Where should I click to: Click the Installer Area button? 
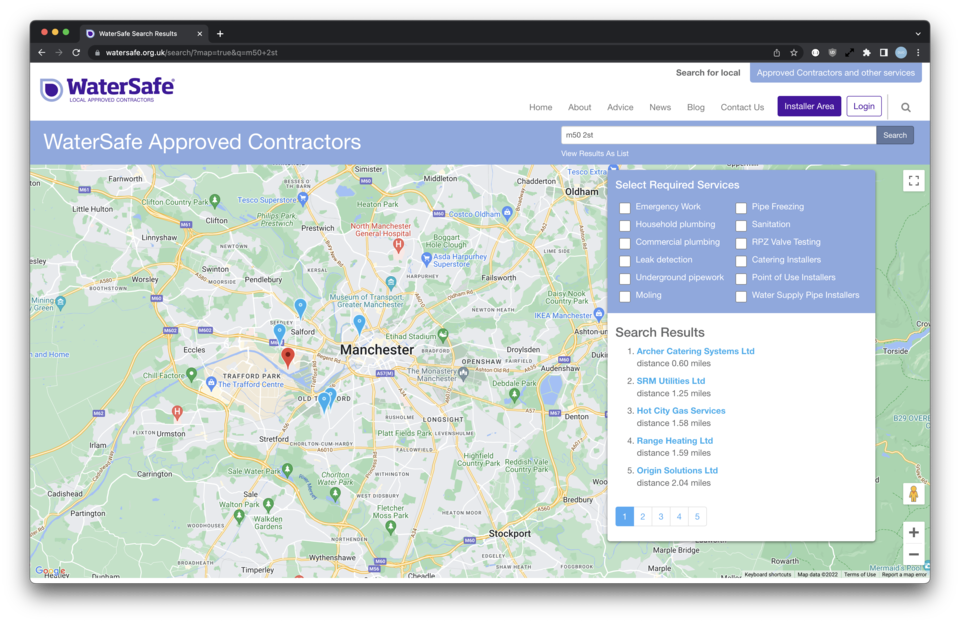(809, 106)
